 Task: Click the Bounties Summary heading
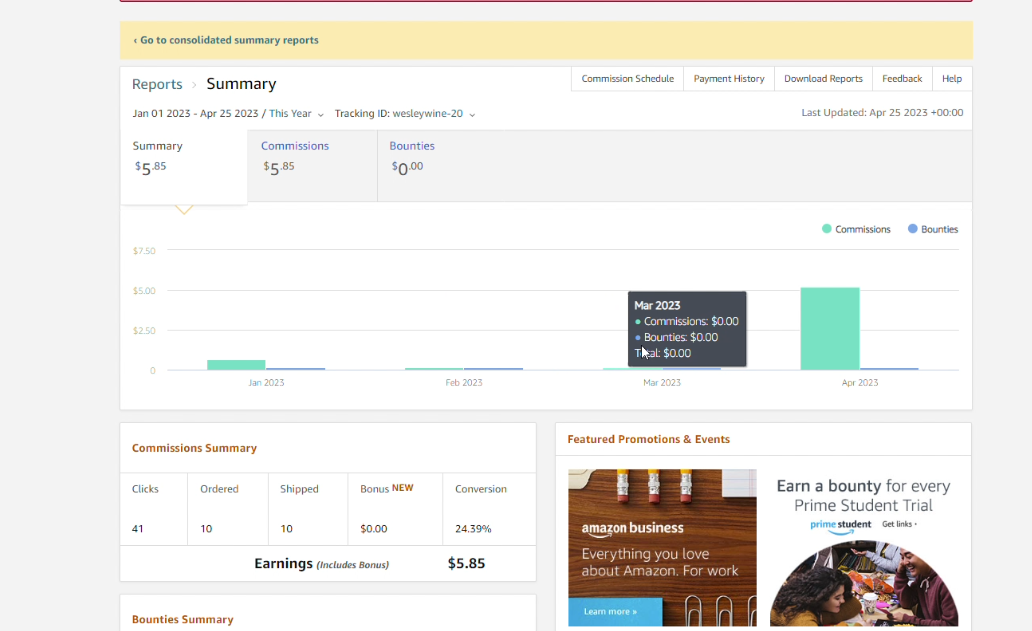182,619
